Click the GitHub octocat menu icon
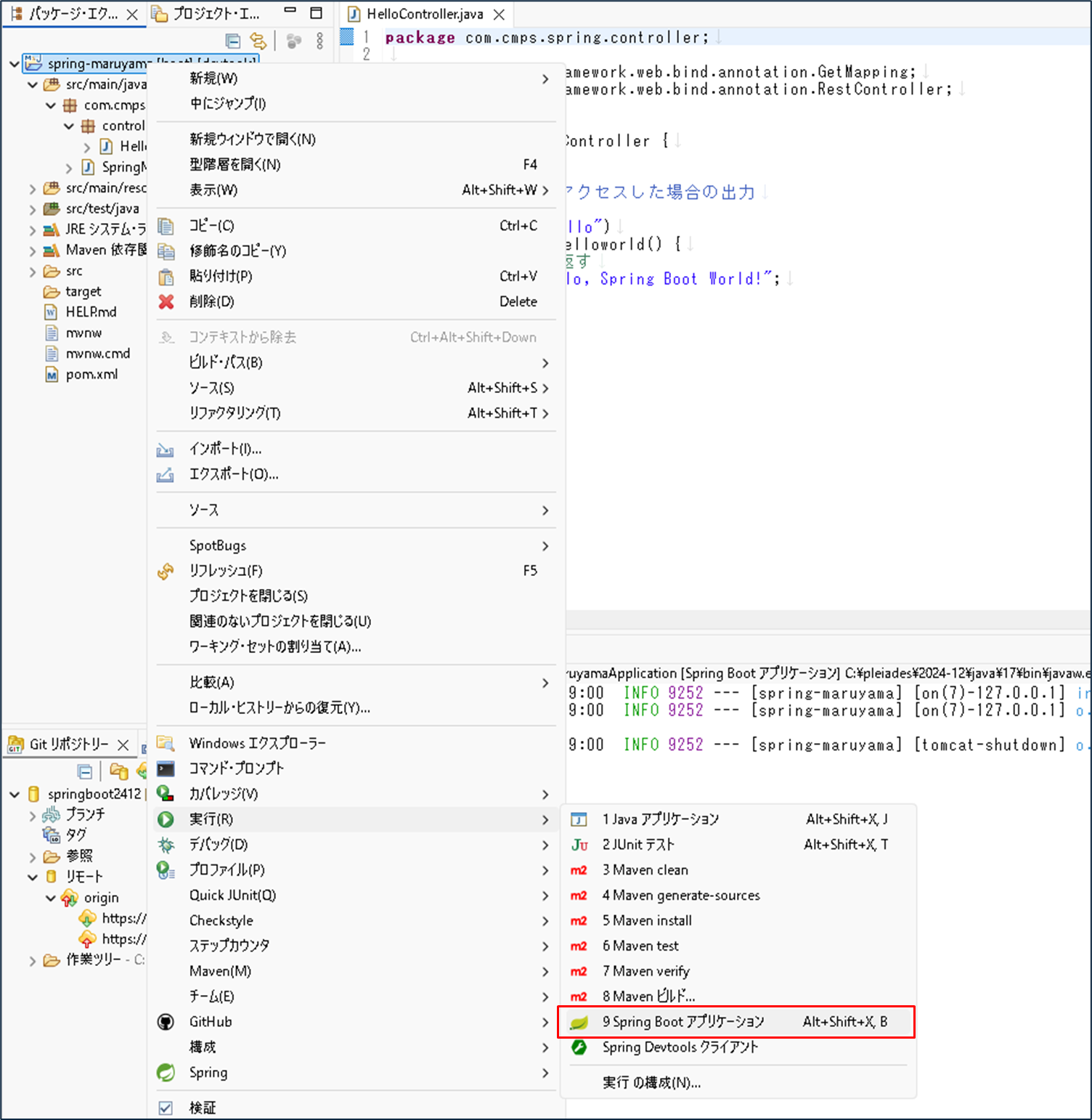Image resolution: width=1092 pixels, height=1120 pixels. (166, 1022)
